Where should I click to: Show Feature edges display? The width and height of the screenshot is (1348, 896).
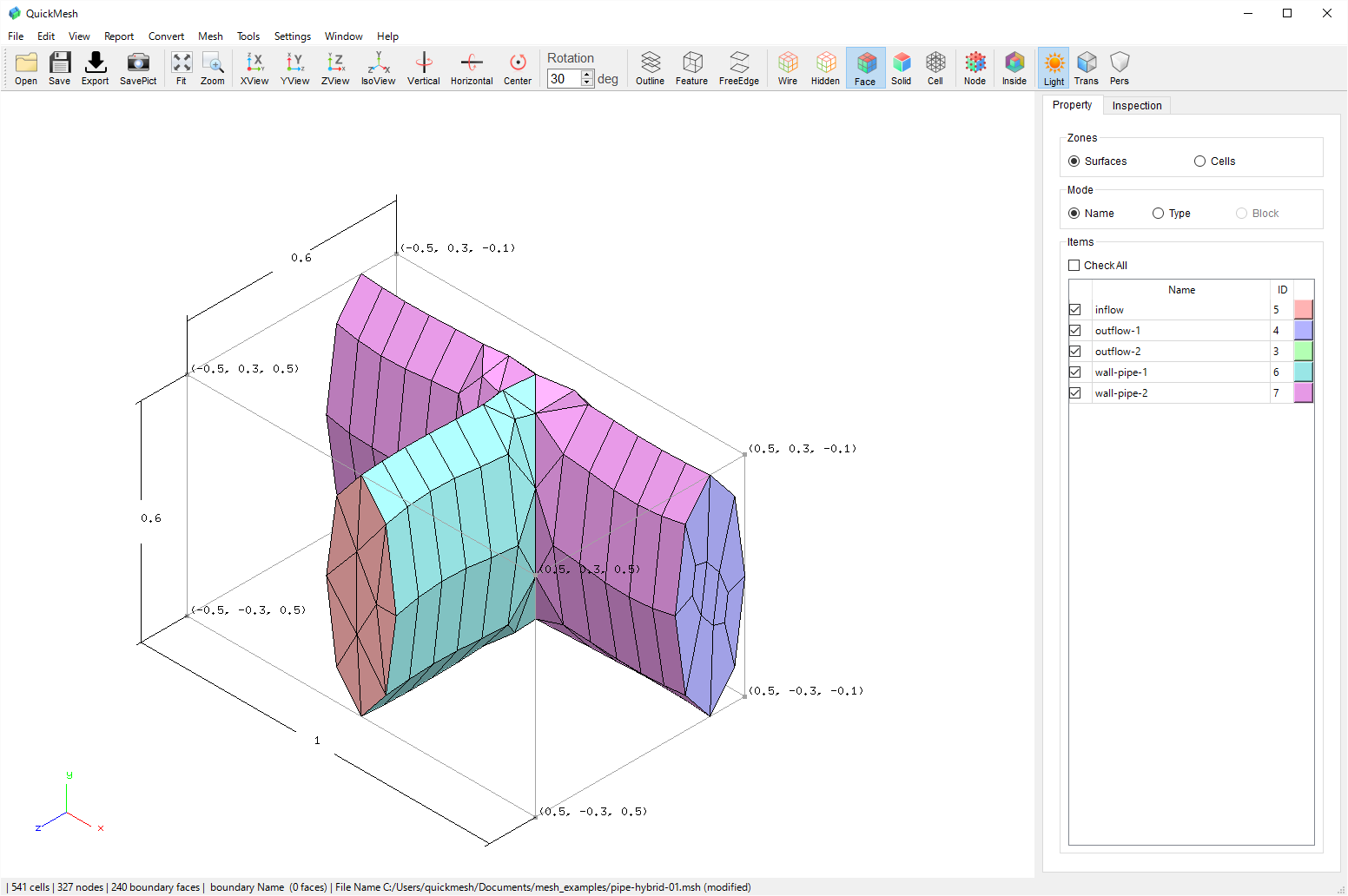[692, 69]
